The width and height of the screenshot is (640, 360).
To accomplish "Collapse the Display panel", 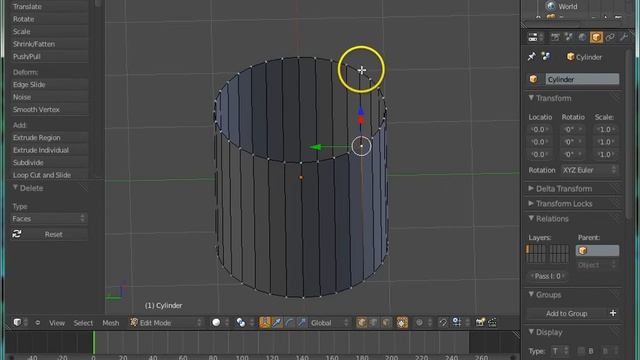I will point(531,332).
